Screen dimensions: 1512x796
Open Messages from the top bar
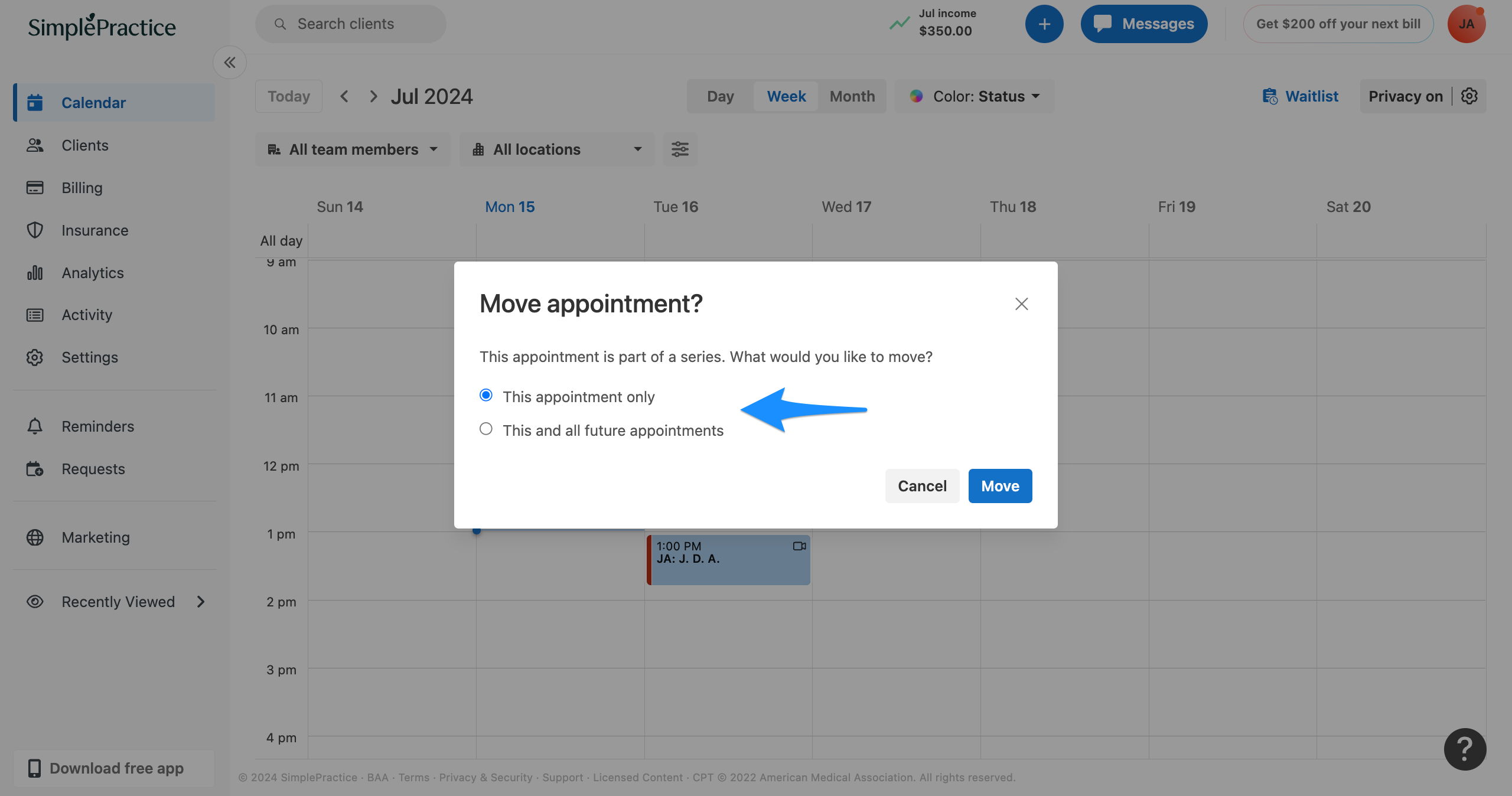1144,24
